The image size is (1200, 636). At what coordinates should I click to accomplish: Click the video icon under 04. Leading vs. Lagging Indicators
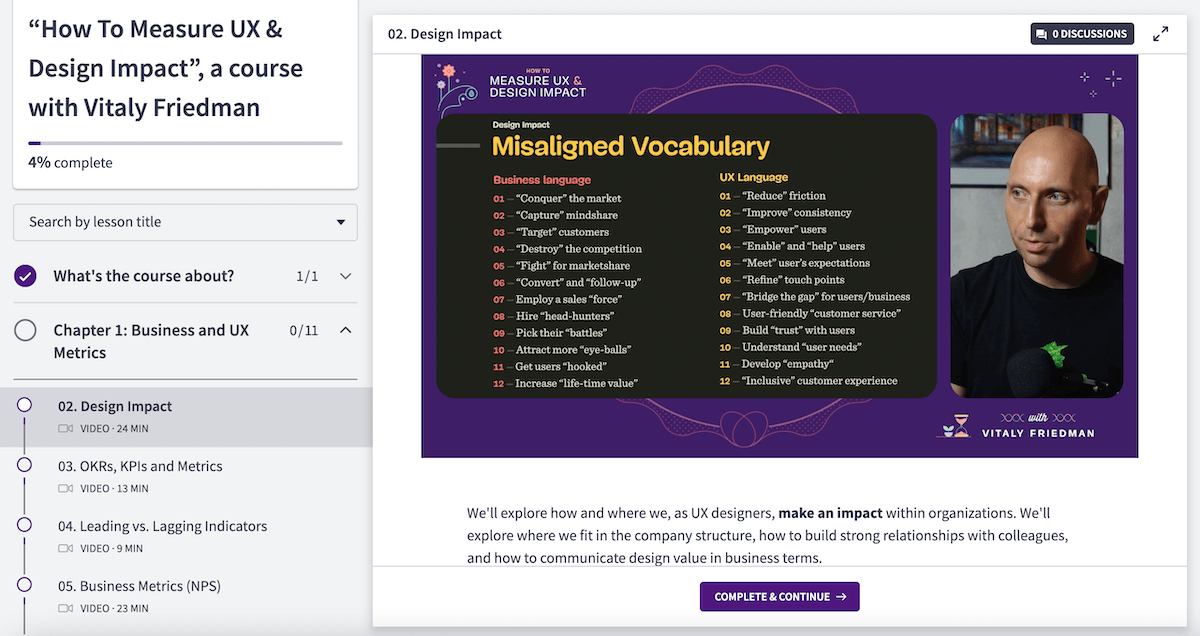coord(65,548)
